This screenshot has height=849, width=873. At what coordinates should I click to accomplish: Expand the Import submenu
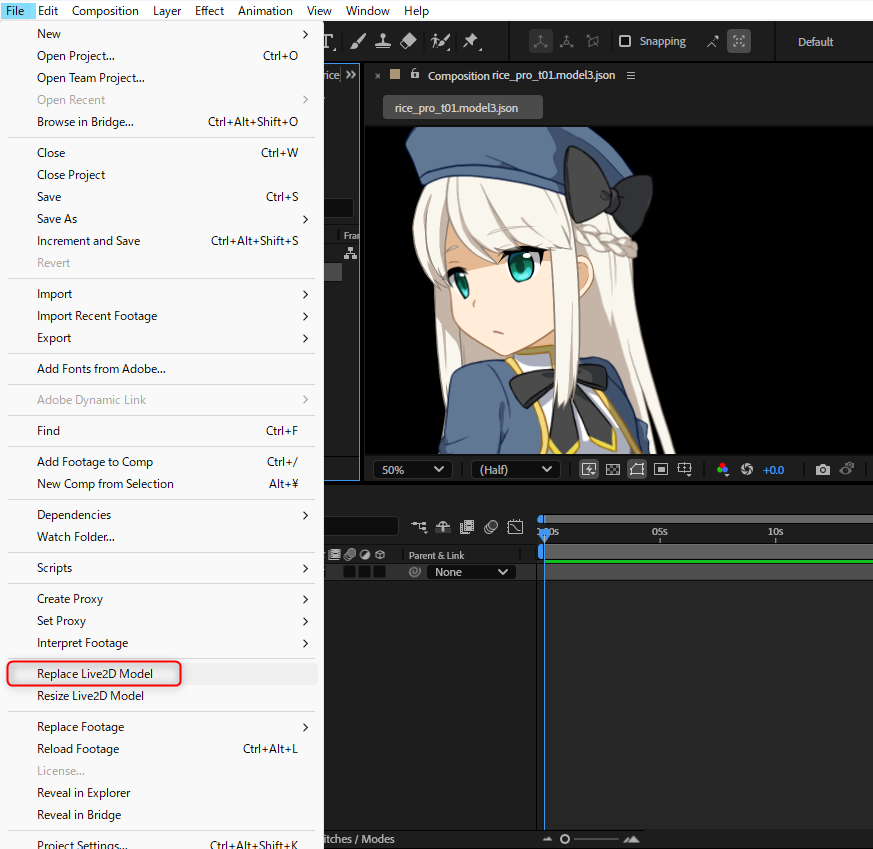pos(161,294)
